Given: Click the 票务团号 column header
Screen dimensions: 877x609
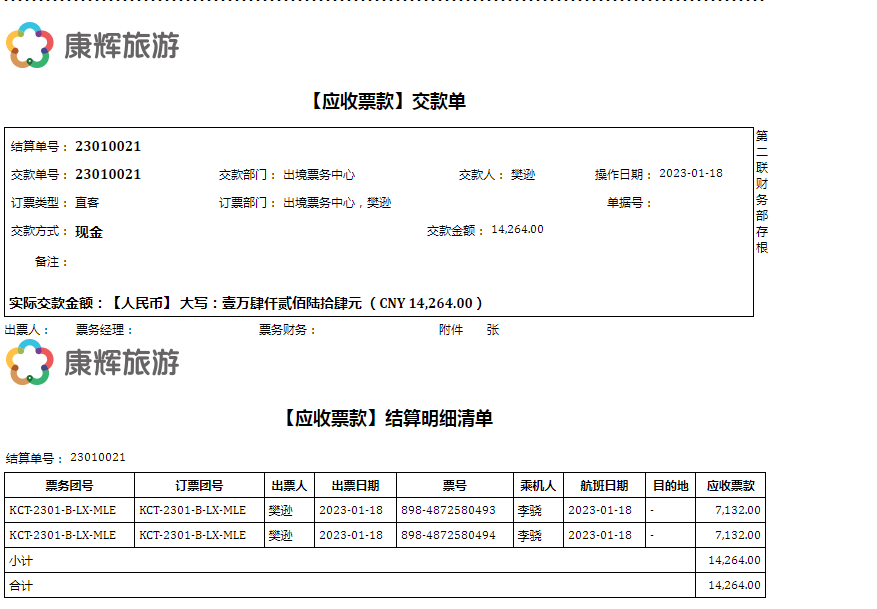Looking at the screenshot, I should click(x=69, y=485).
